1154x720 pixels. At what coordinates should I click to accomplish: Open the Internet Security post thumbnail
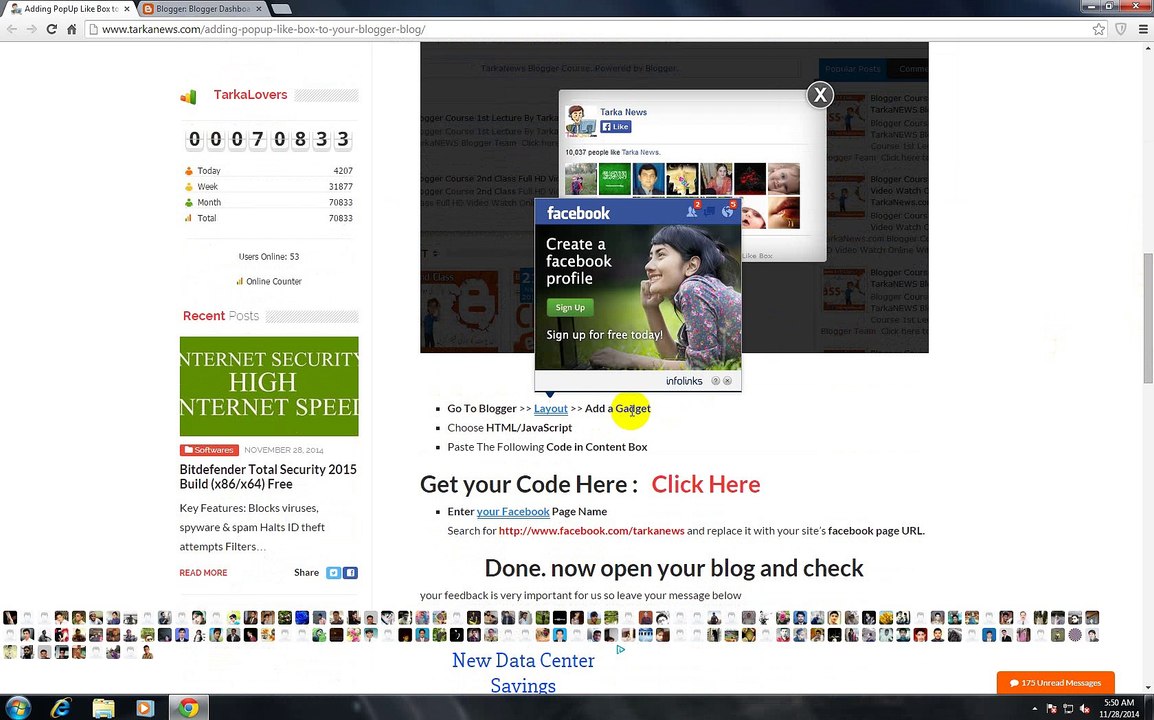point(269,387)
